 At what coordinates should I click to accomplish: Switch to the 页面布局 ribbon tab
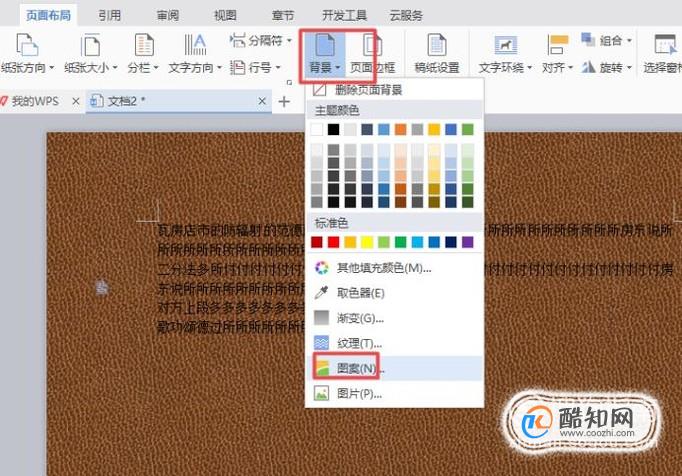pyautogui.click(x=48, y=16)
